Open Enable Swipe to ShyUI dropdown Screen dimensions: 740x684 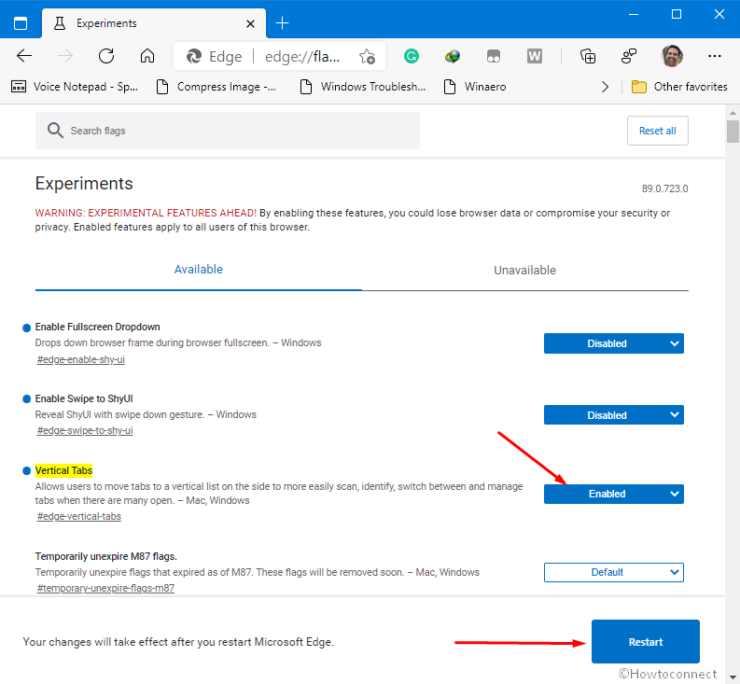tap(614, 415)
